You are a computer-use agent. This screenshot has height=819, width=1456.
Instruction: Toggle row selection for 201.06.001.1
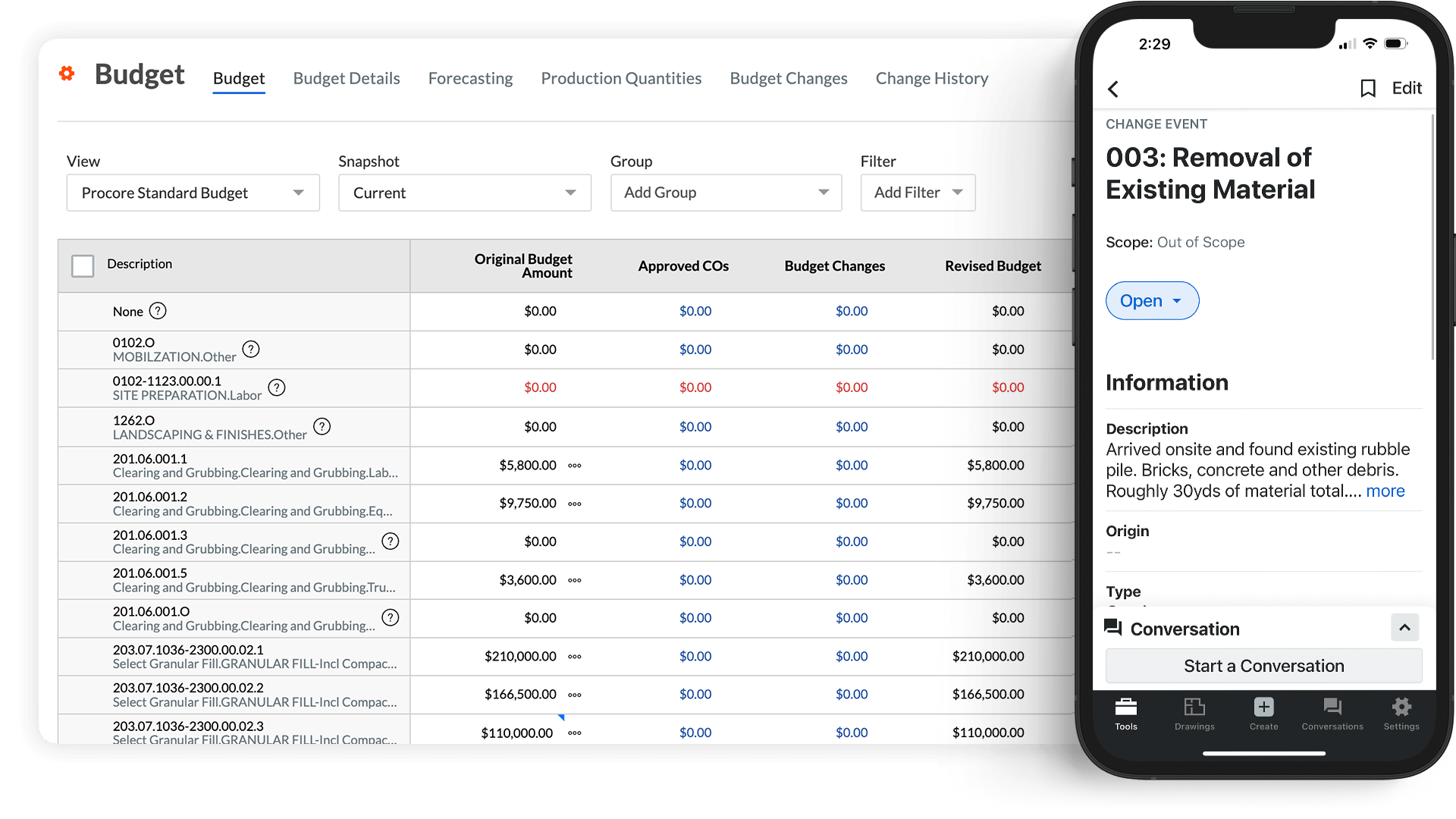coord(84,465)
